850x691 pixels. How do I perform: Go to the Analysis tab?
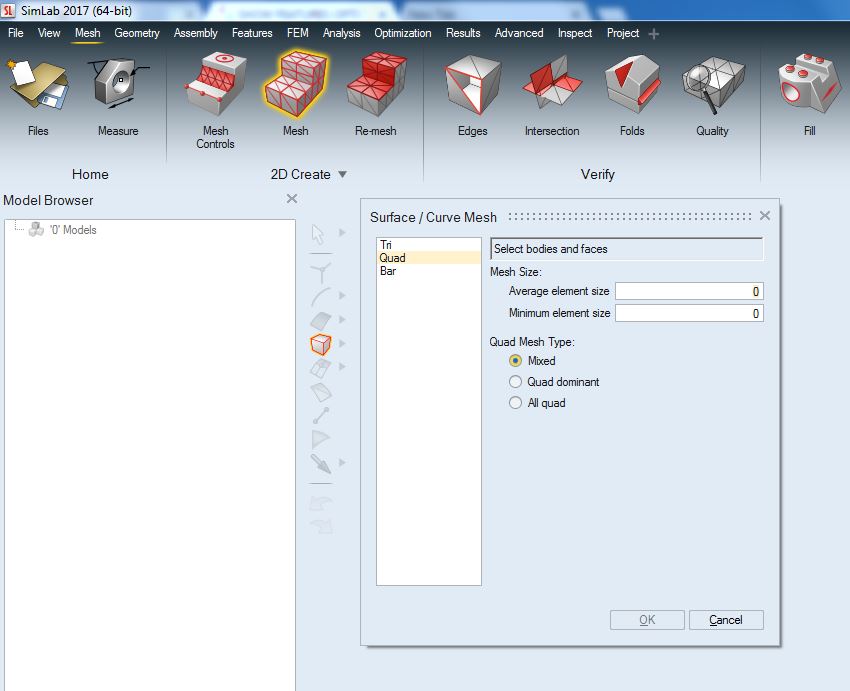click(342, 33)
